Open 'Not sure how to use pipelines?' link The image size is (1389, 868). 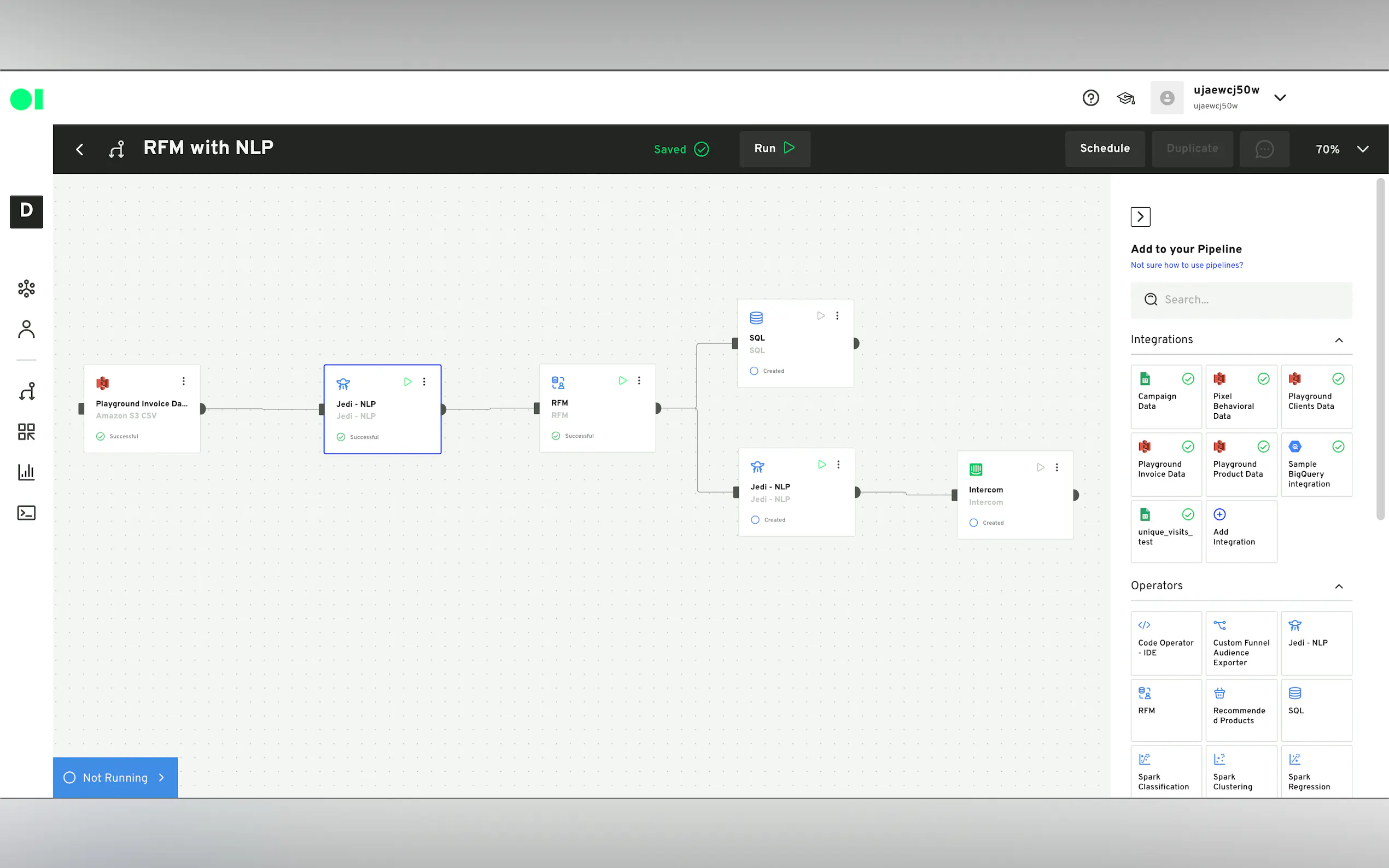coord(1186,265)
